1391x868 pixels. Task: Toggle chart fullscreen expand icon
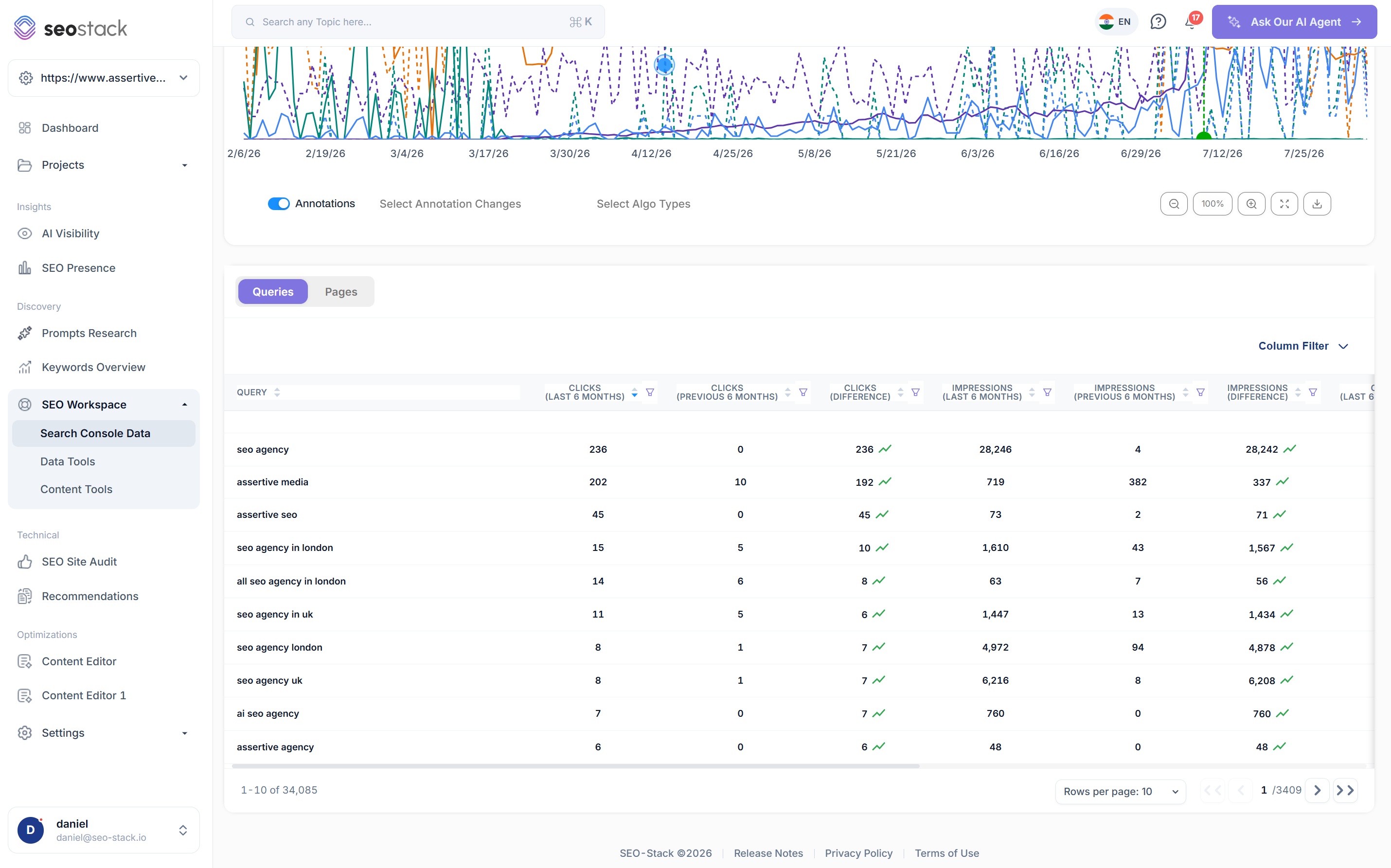pyautogui.click(x=1284, y=204)
